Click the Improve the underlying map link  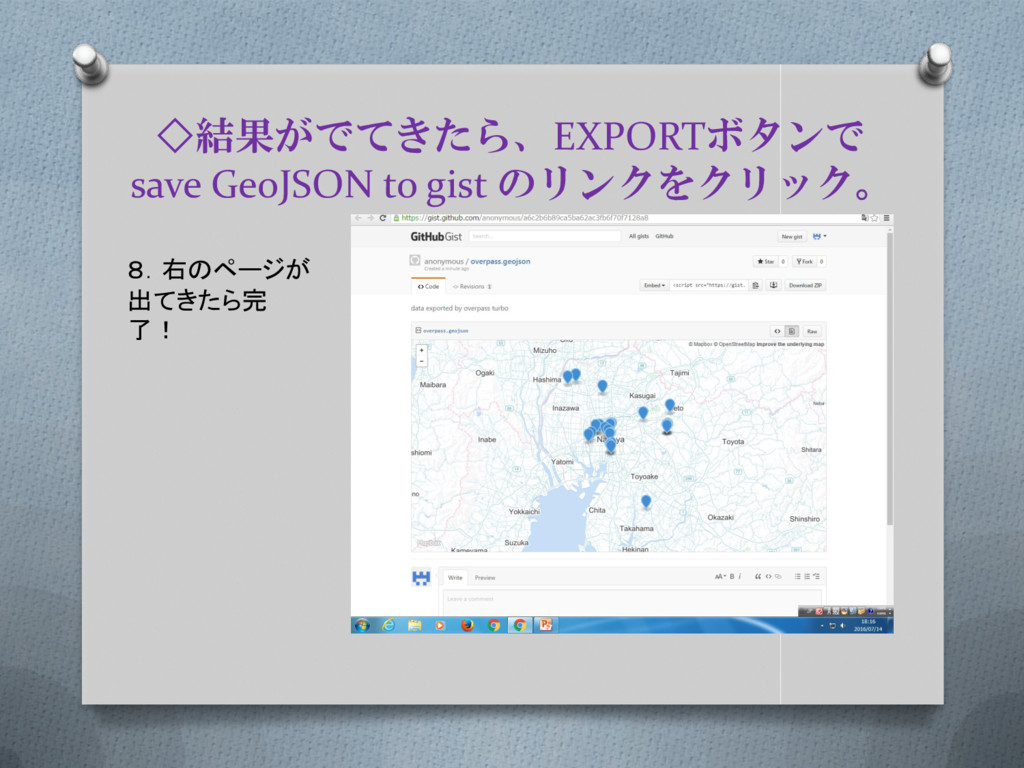coord(790,344)
